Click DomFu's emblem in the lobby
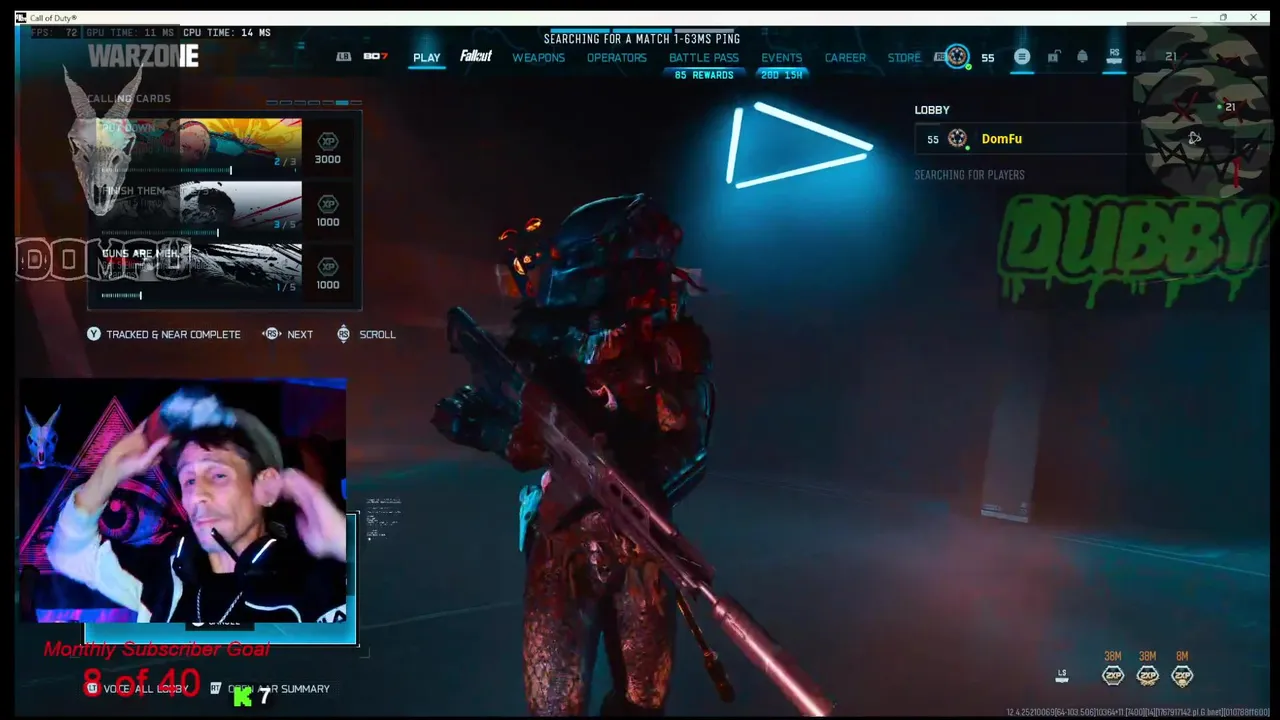1280x720 pixels. point(957,139)
